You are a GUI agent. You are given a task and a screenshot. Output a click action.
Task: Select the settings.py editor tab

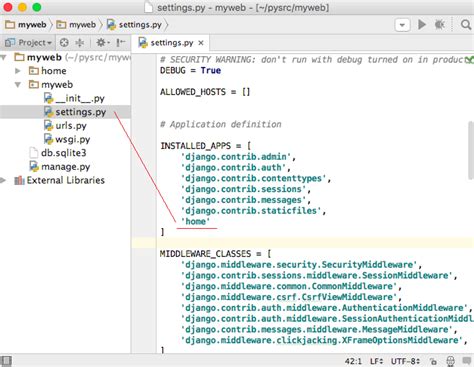click(x=171, y=43)
